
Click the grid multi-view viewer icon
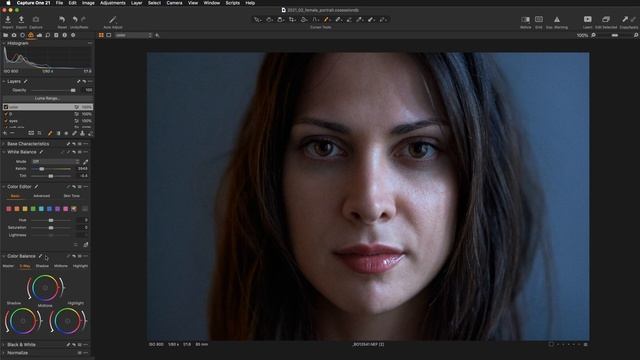click(x=101, y=36)
